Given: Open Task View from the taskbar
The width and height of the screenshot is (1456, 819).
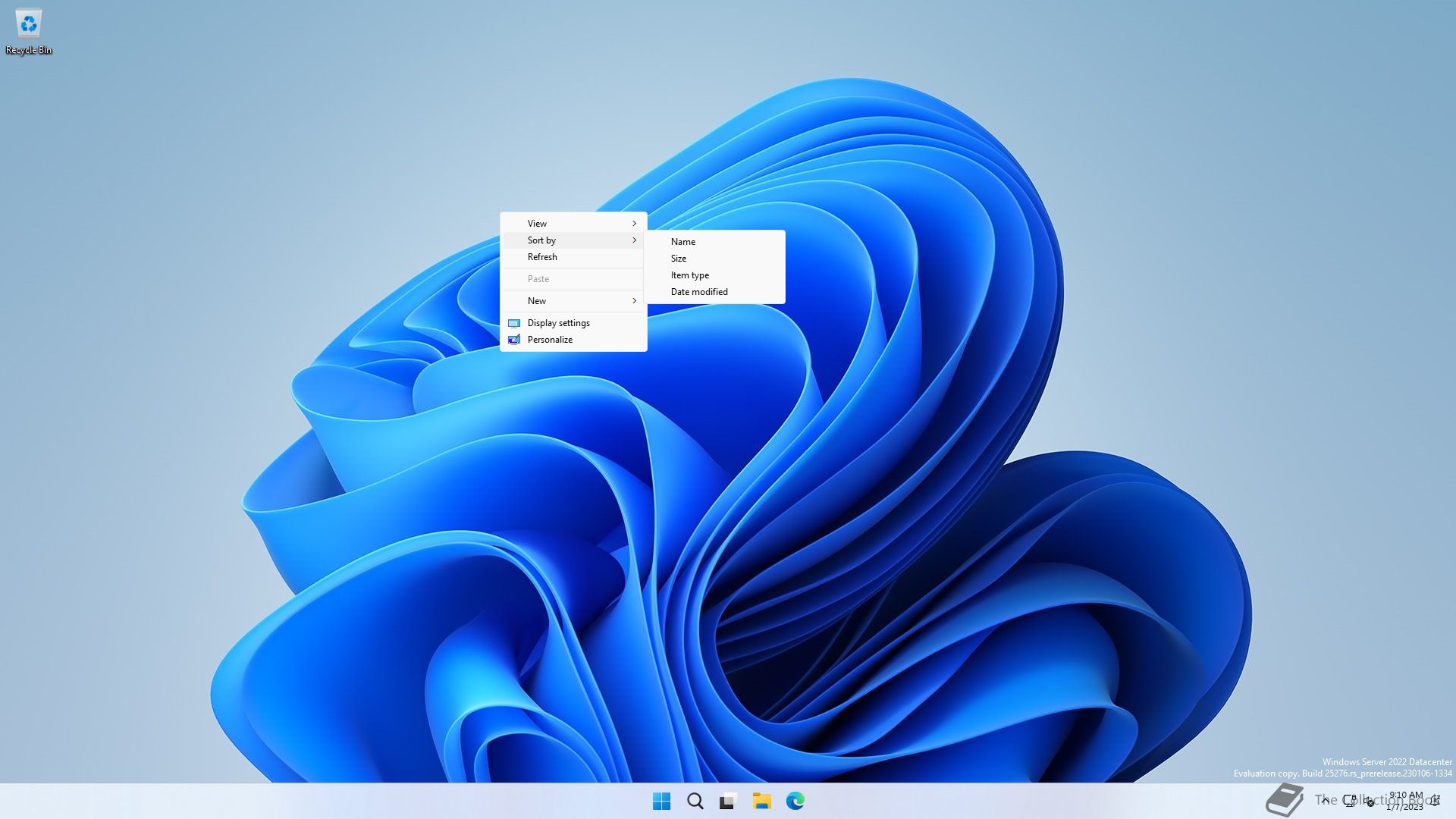Looking at the screenshot, I should tap(728, 801).
